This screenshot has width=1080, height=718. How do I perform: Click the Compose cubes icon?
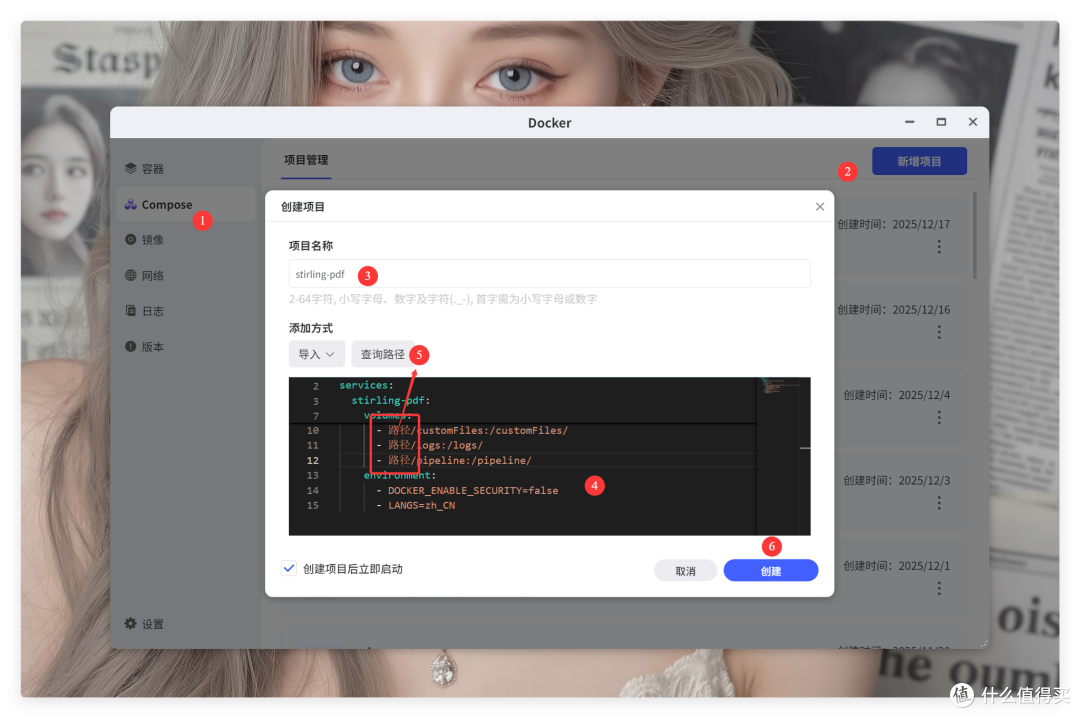click(x=131, y=205)
